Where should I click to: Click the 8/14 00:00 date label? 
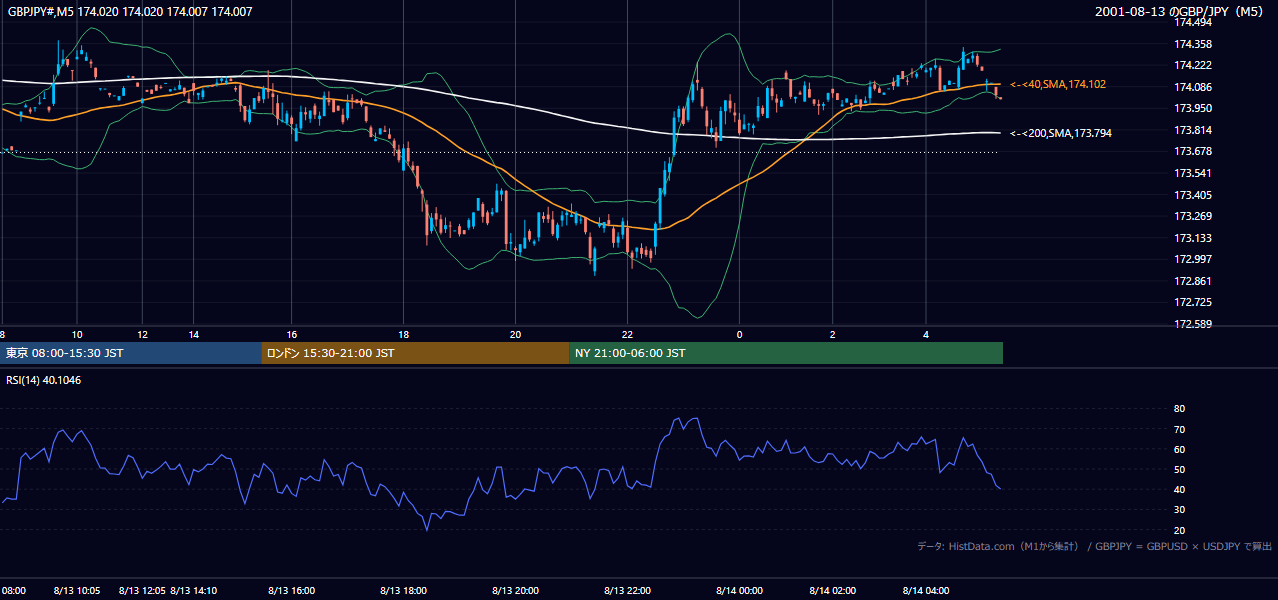[739, 591]
